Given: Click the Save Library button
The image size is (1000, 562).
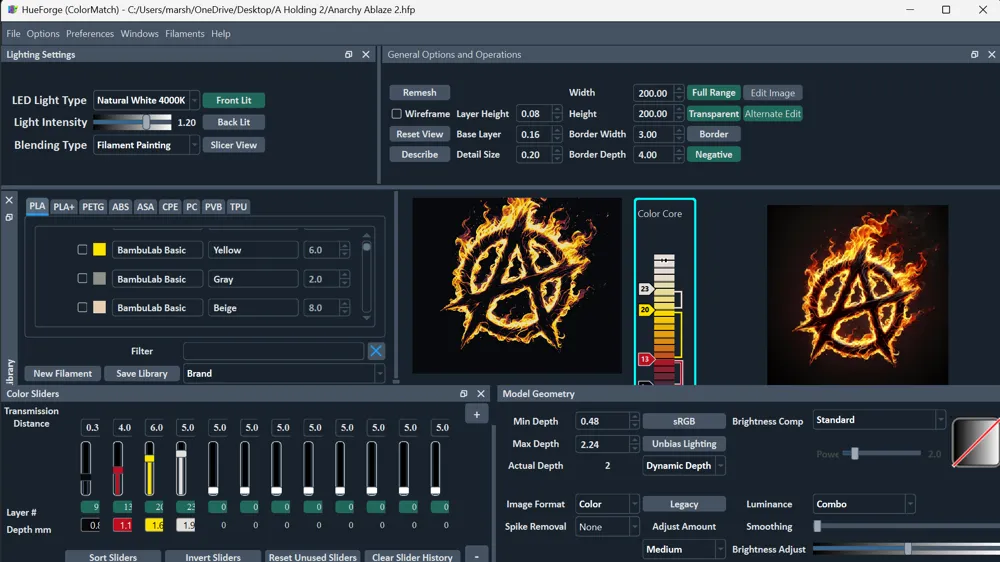Looking at the screenshot, I should click(x=142, y=373).
